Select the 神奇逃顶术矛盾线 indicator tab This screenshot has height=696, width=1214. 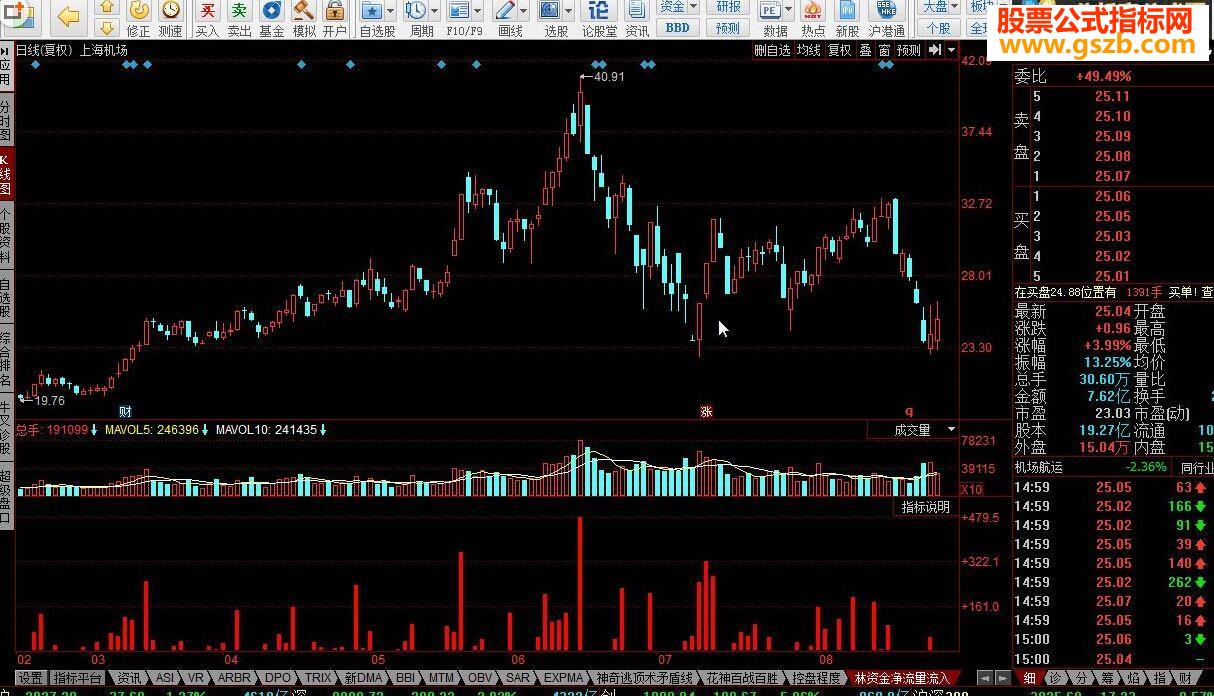tap(643, 678)
